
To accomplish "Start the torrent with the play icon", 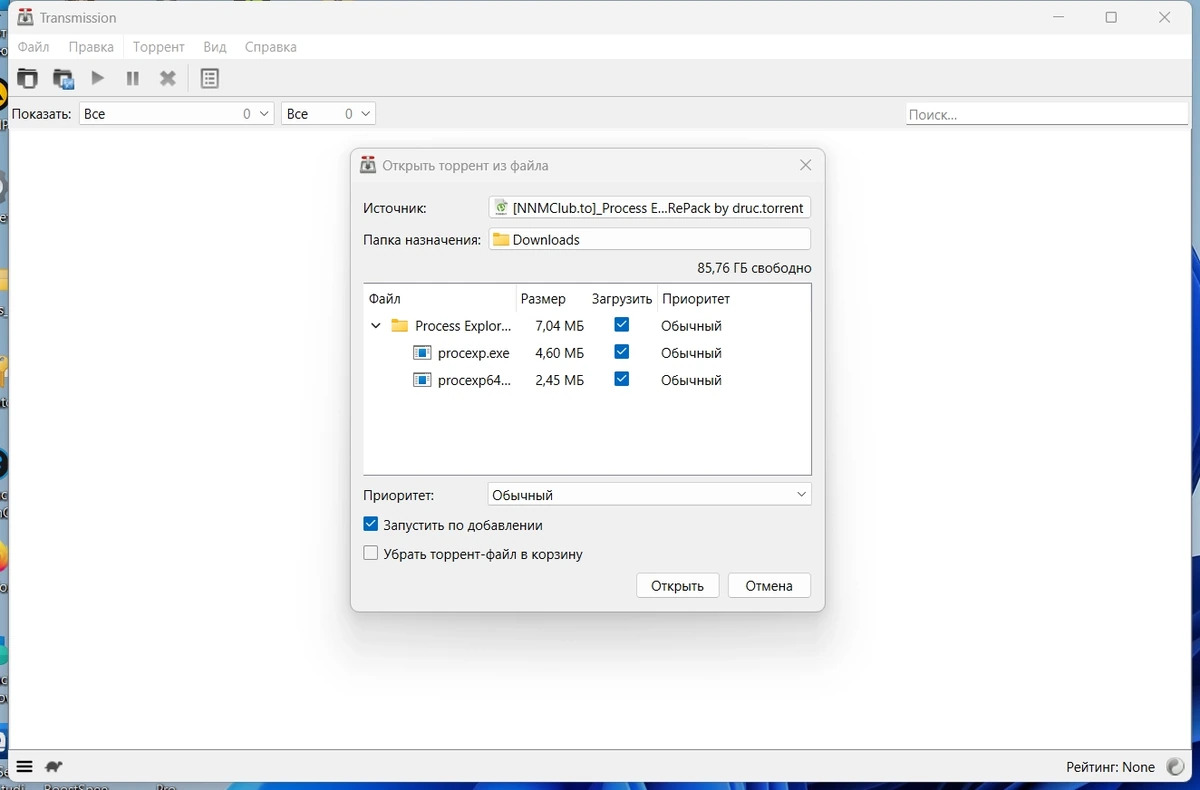I will 98,78.
